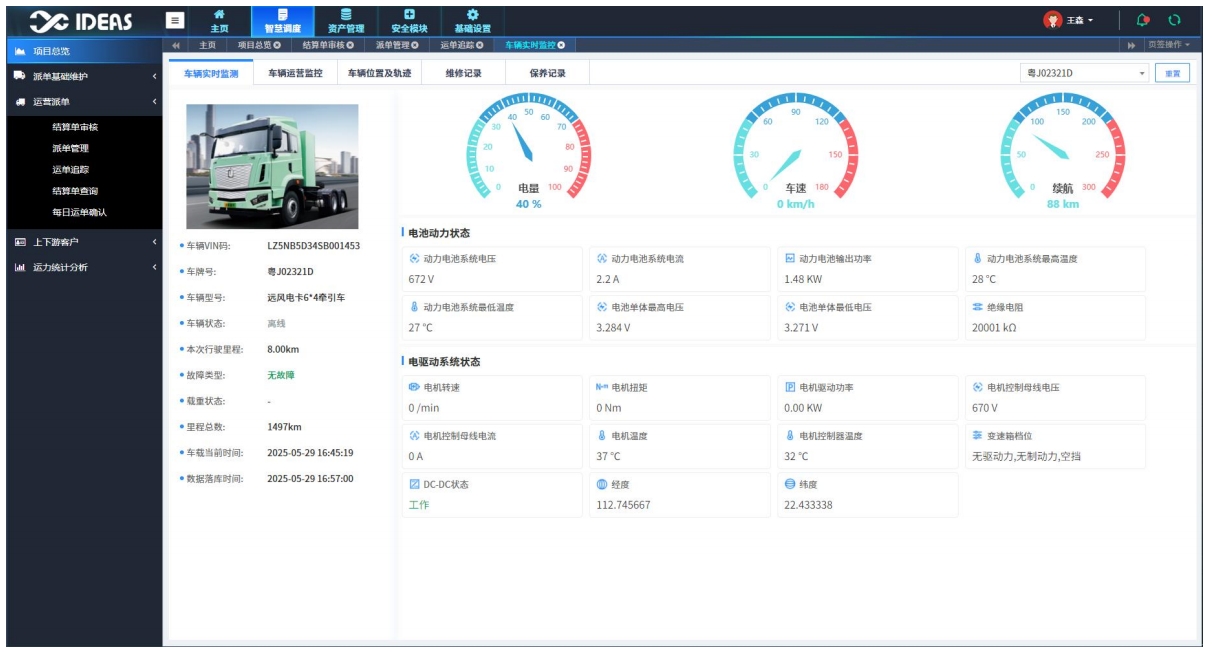The width and height of the screenshot is (1212, 652).
Task: Click the 电机控制器温度 thermometer icon
Action: click(790, 435)
